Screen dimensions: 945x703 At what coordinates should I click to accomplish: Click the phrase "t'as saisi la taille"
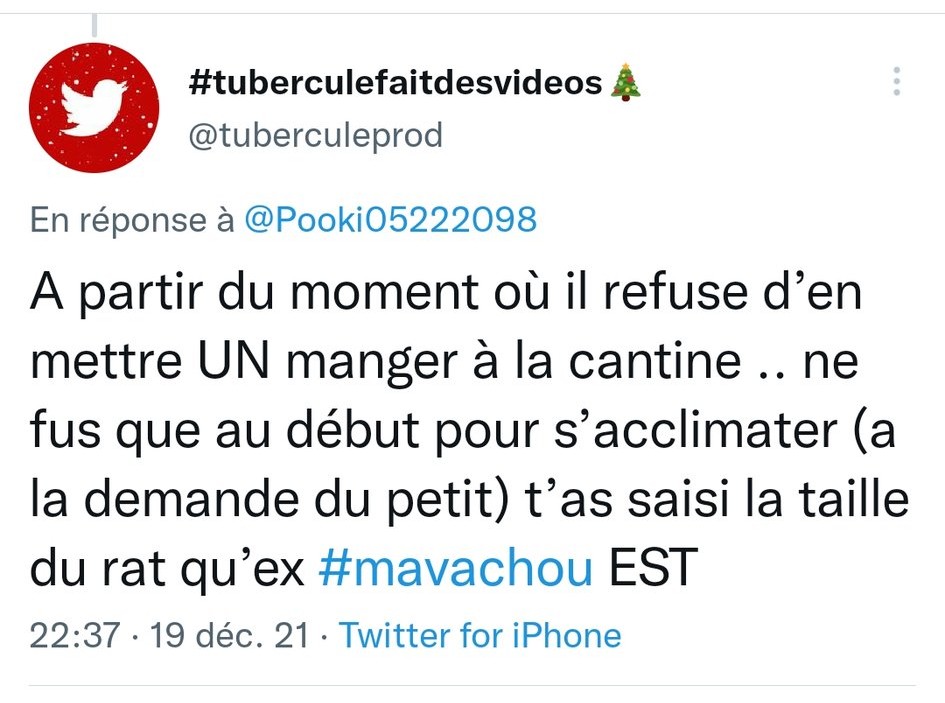click(x=717, y=499)
